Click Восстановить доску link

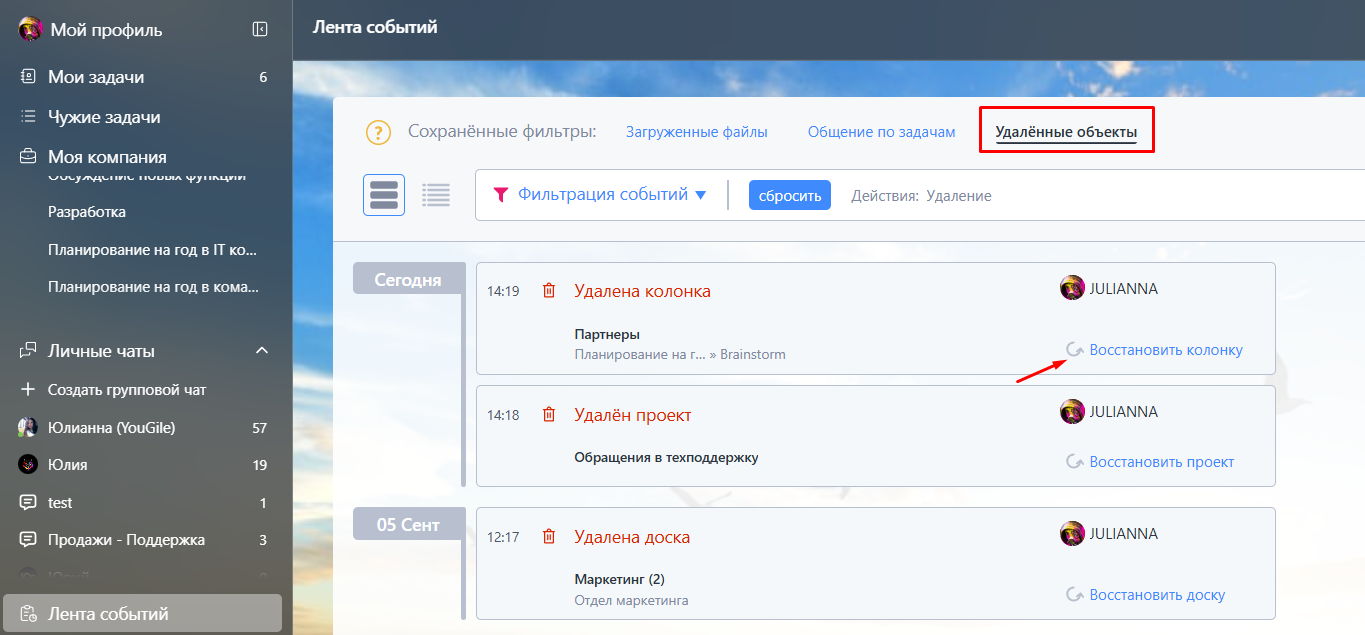[1157, 595]
